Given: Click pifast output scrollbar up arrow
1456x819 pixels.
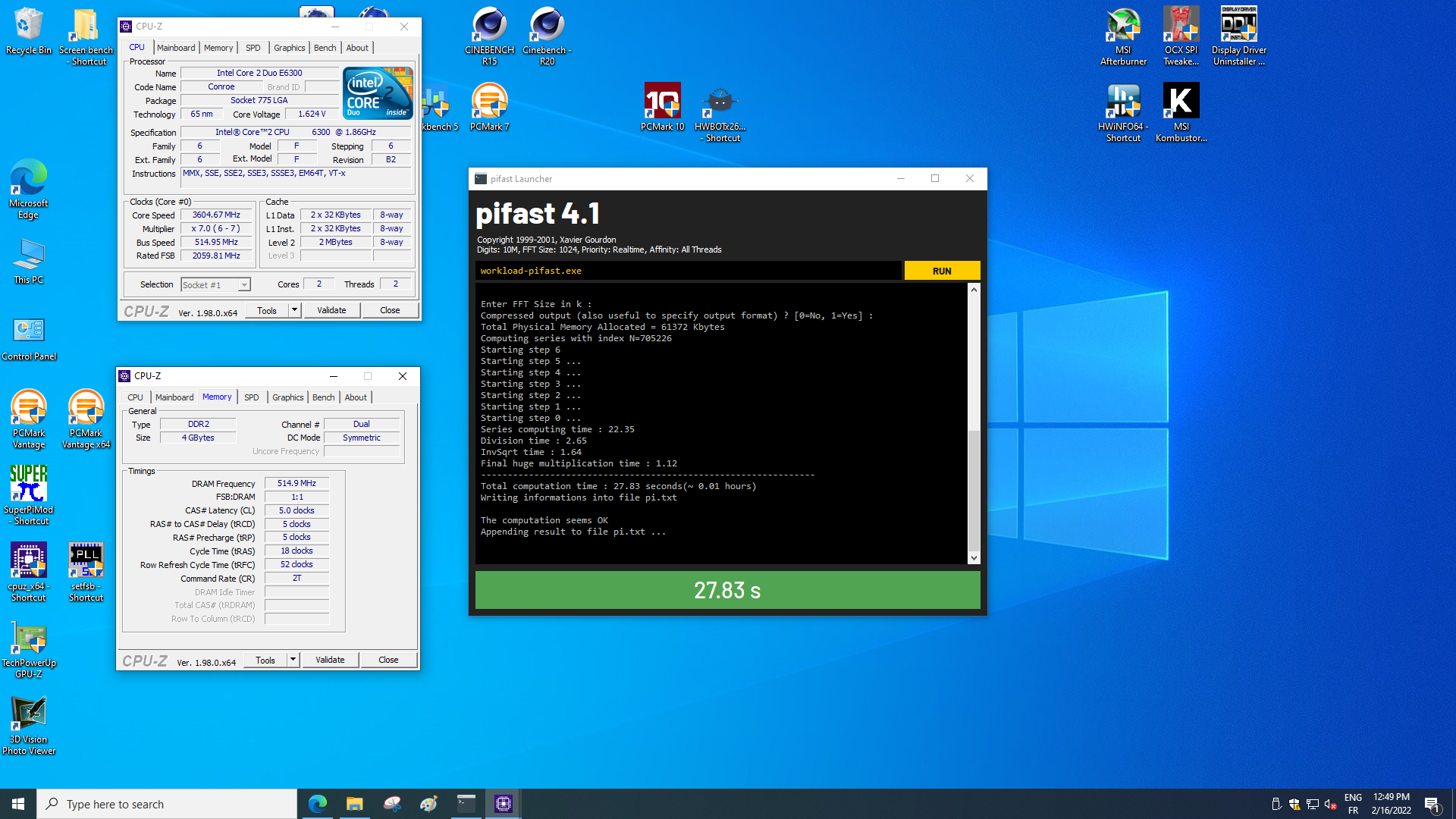Looking at the screenshot, I should click(x=974, y=290).
